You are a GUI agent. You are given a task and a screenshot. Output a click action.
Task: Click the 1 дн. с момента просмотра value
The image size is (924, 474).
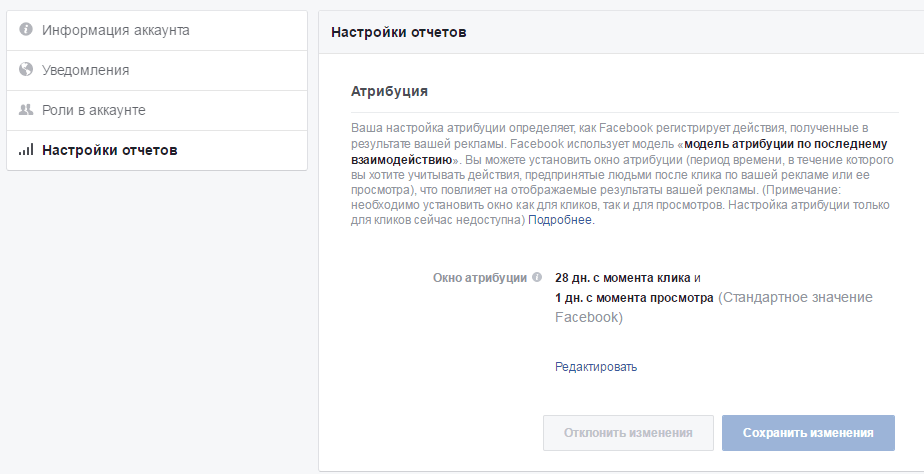click(634, 298)
